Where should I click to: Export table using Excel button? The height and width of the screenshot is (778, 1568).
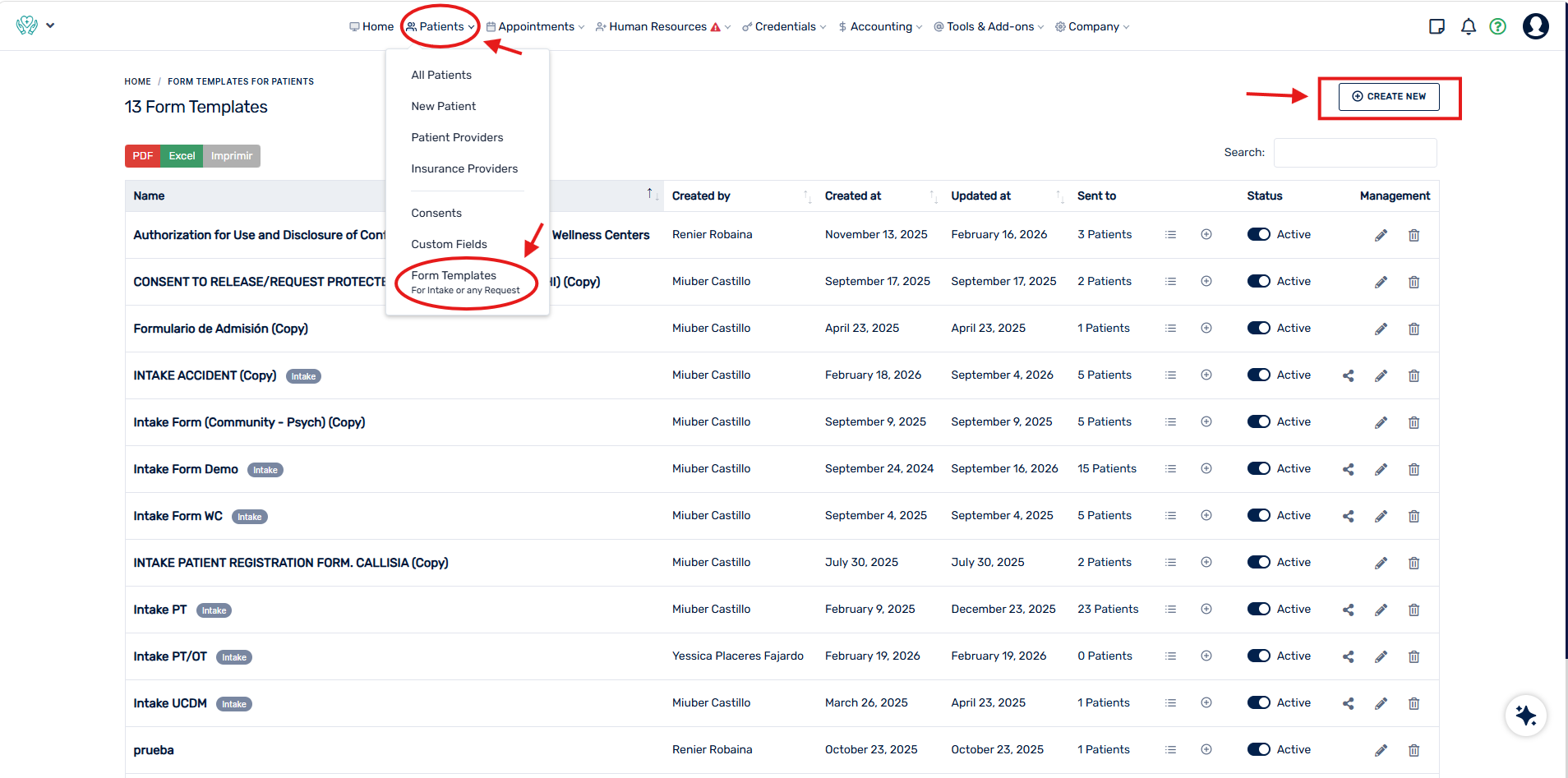point(182,156)
